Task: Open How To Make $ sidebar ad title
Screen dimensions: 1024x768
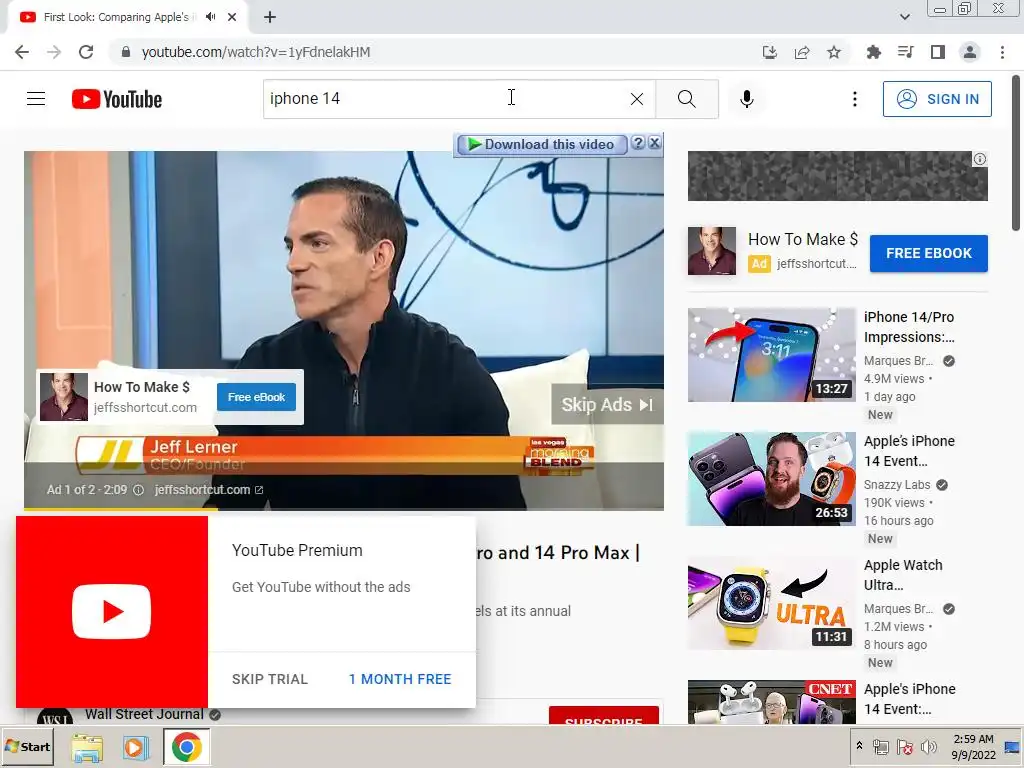Action: pos(803,240)
